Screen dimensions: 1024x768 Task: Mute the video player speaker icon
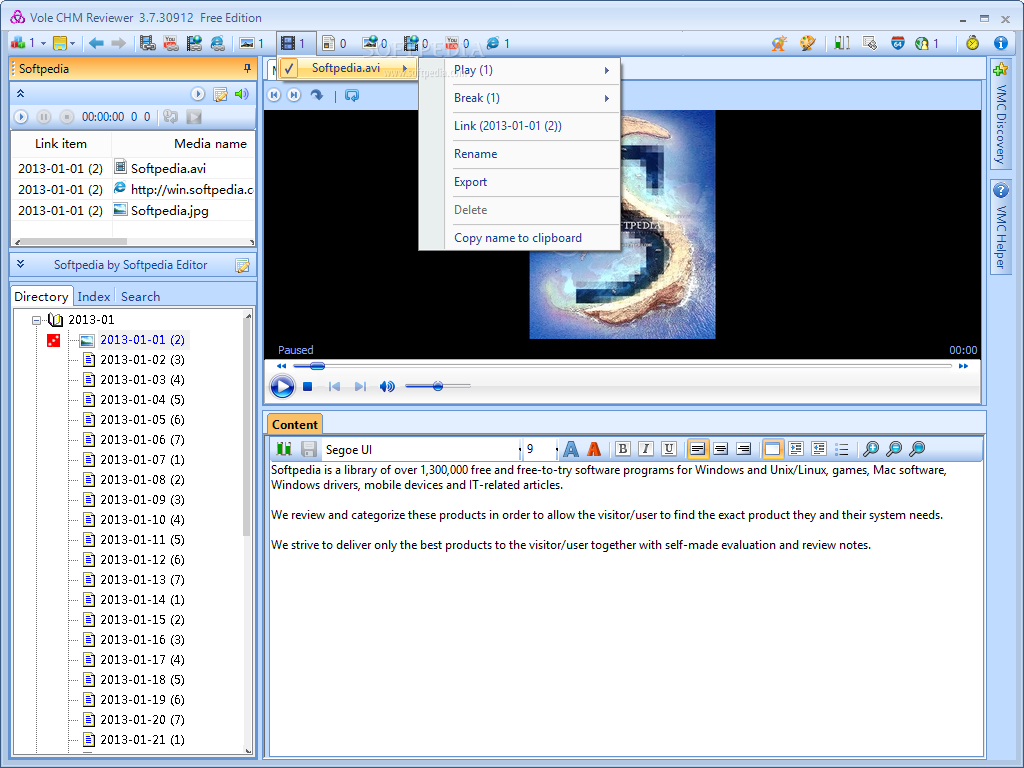coord(387,387)
